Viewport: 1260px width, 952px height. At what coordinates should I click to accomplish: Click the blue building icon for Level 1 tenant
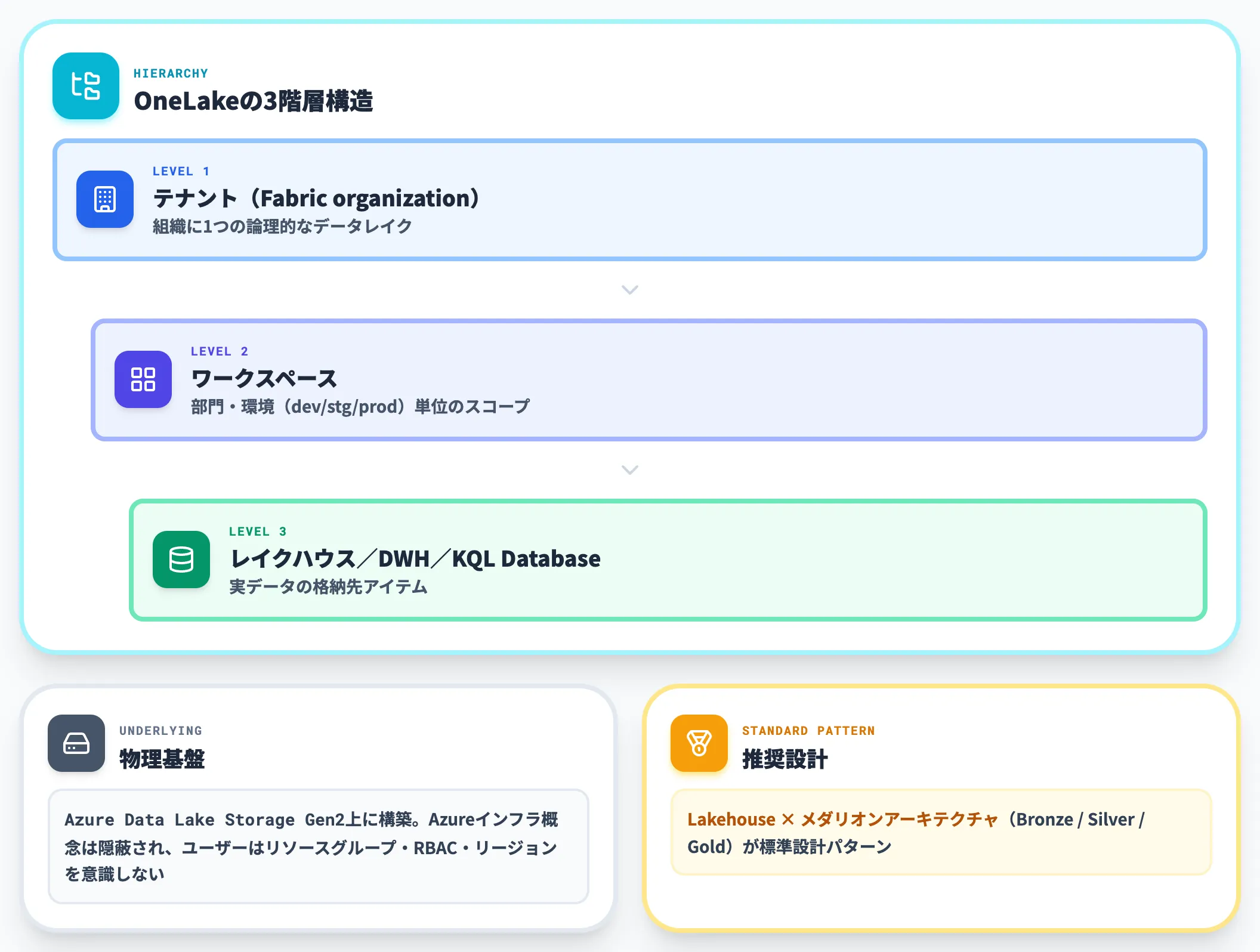[105, 199]
